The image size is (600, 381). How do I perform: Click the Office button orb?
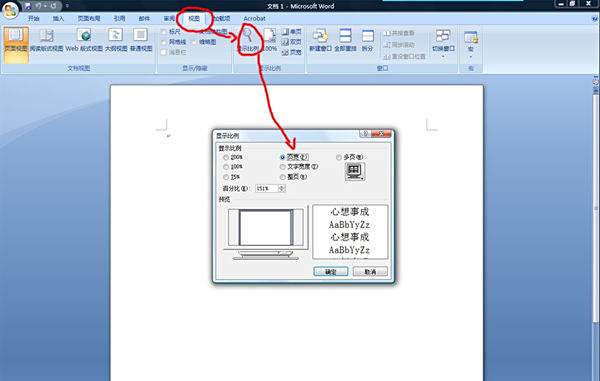coord(10,10)
